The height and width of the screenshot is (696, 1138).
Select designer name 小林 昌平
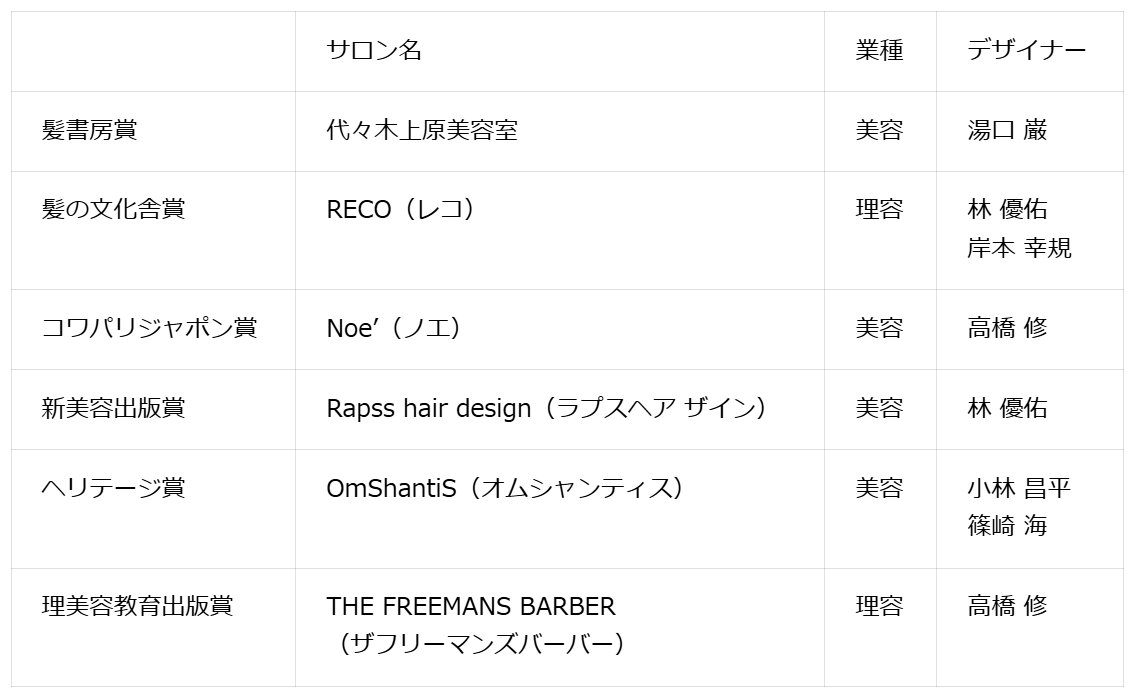coord(1019,487)
